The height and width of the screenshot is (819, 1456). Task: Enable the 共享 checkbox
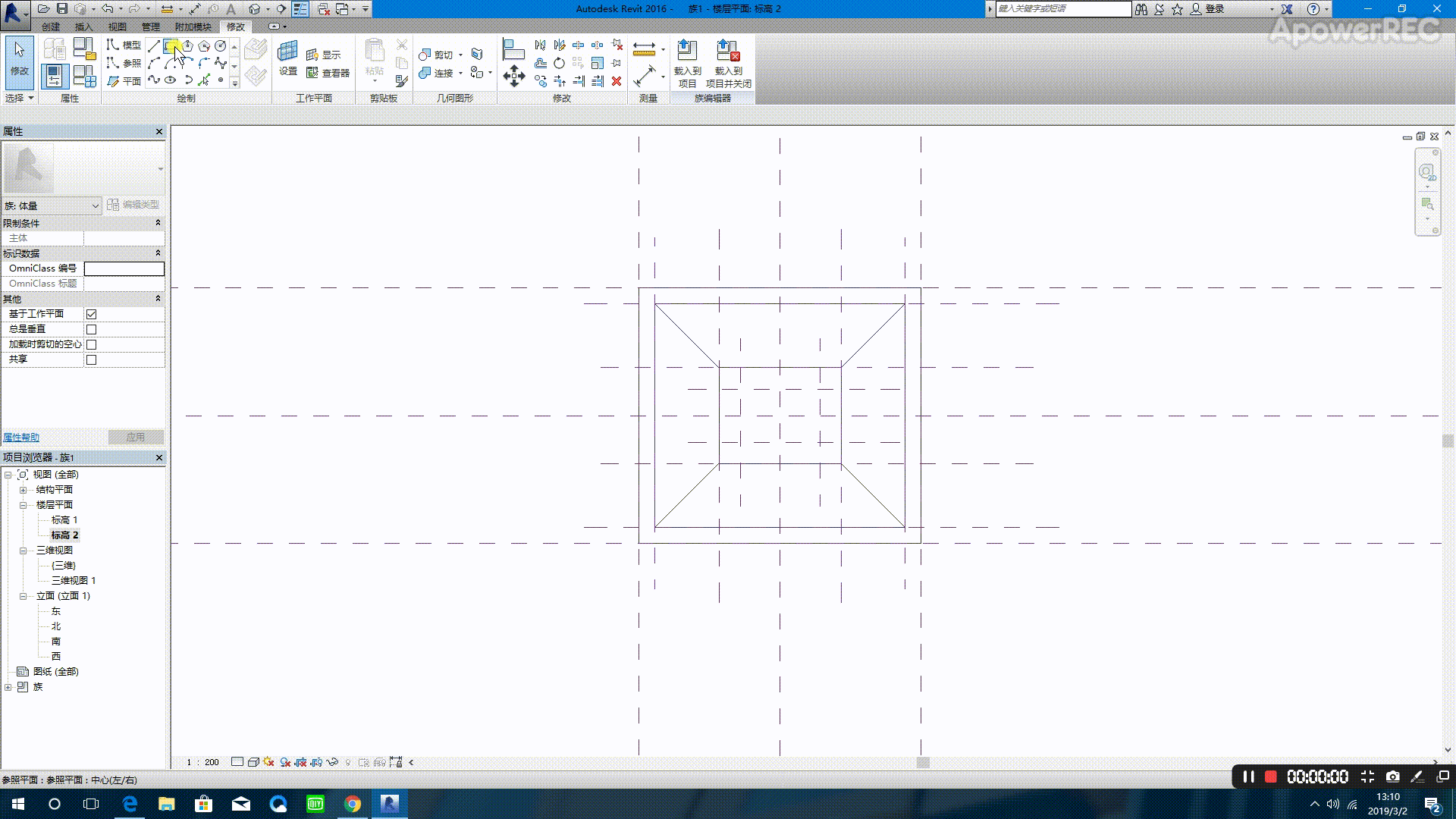click(x=92, y=359)
